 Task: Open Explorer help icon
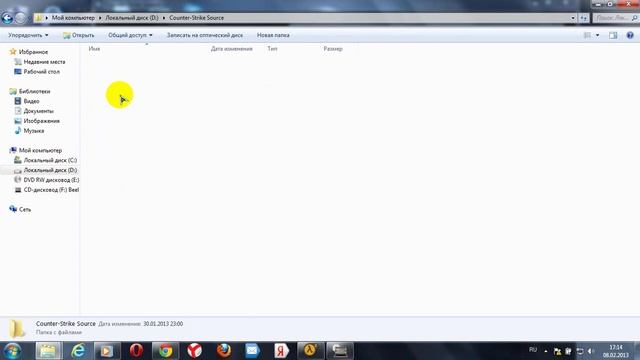click(630, 36)
